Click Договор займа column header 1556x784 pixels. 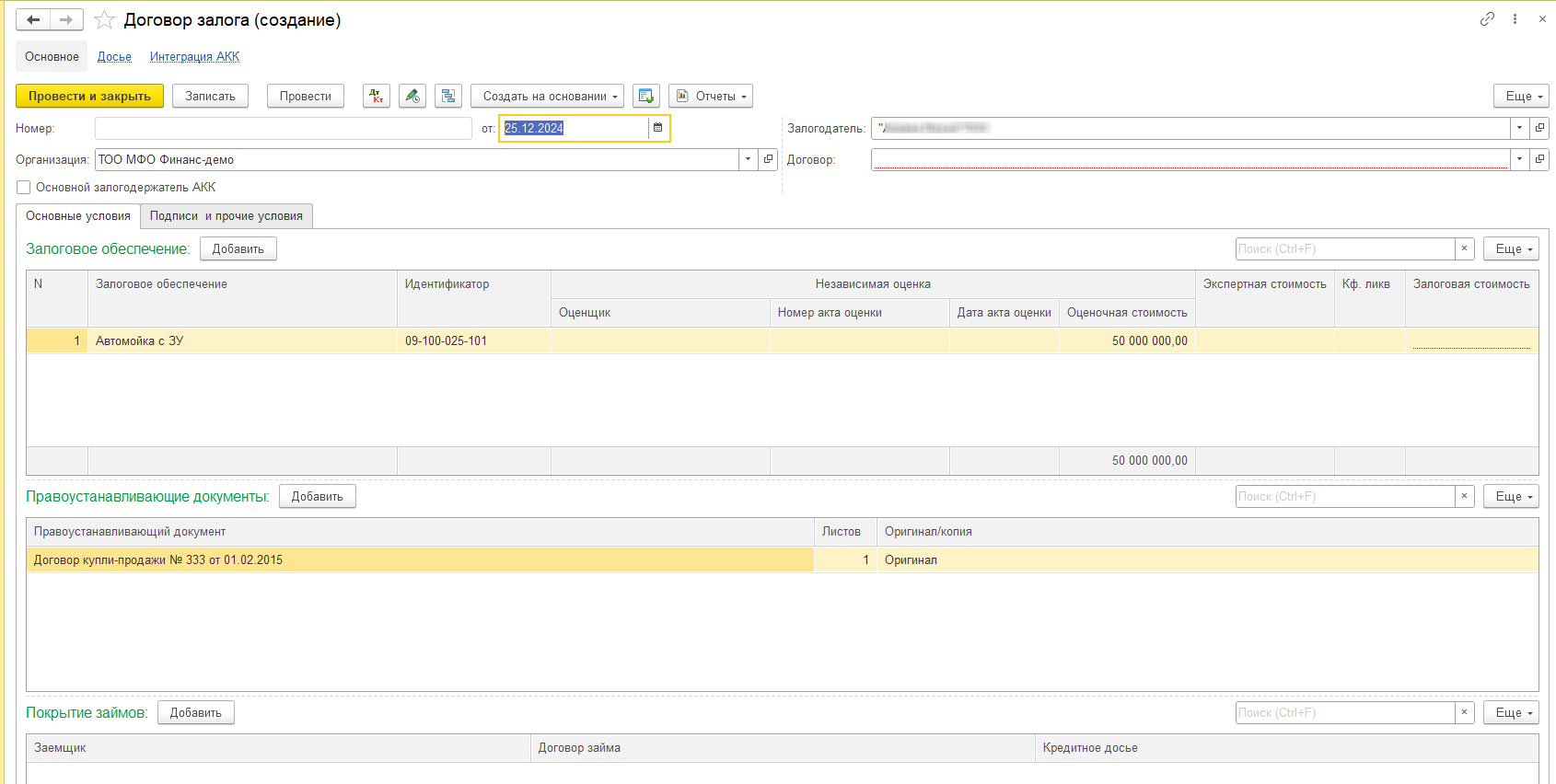coord(783,748)
